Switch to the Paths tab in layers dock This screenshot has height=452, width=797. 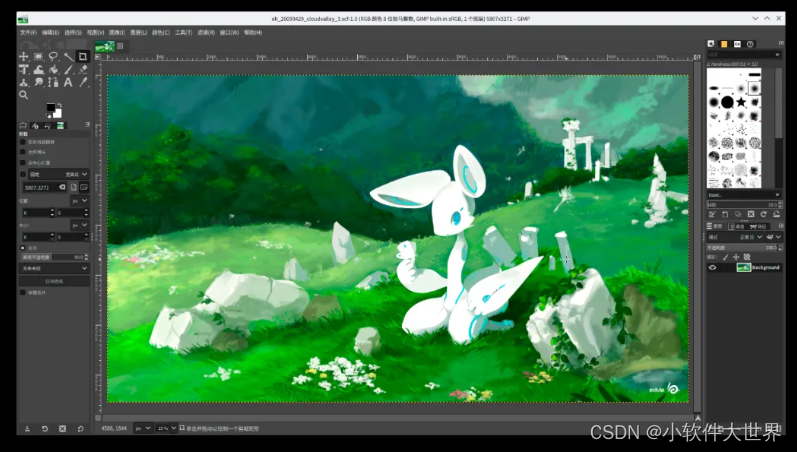(x=759, y=226)
